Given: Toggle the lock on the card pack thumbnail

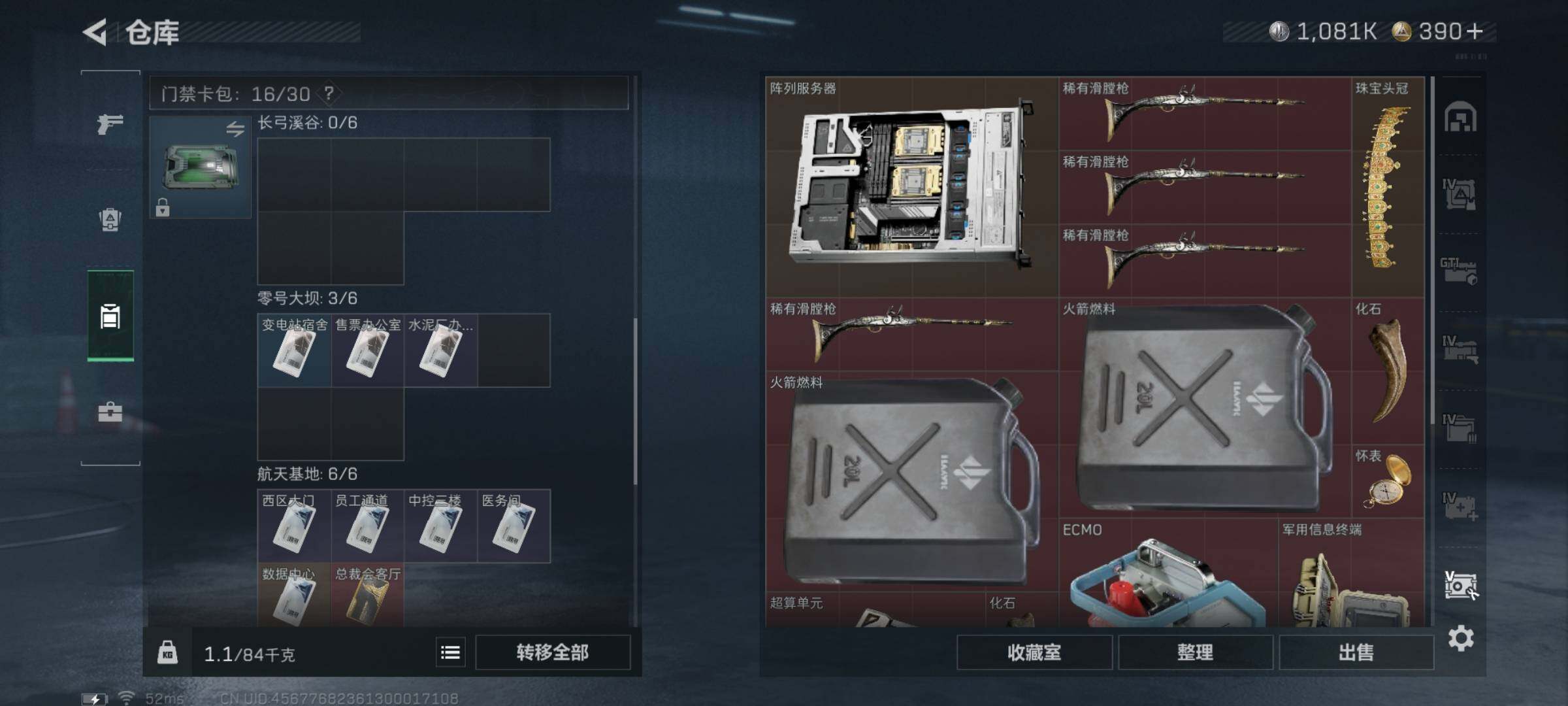Looking at the screenshot, I should (x=163, y=207).
